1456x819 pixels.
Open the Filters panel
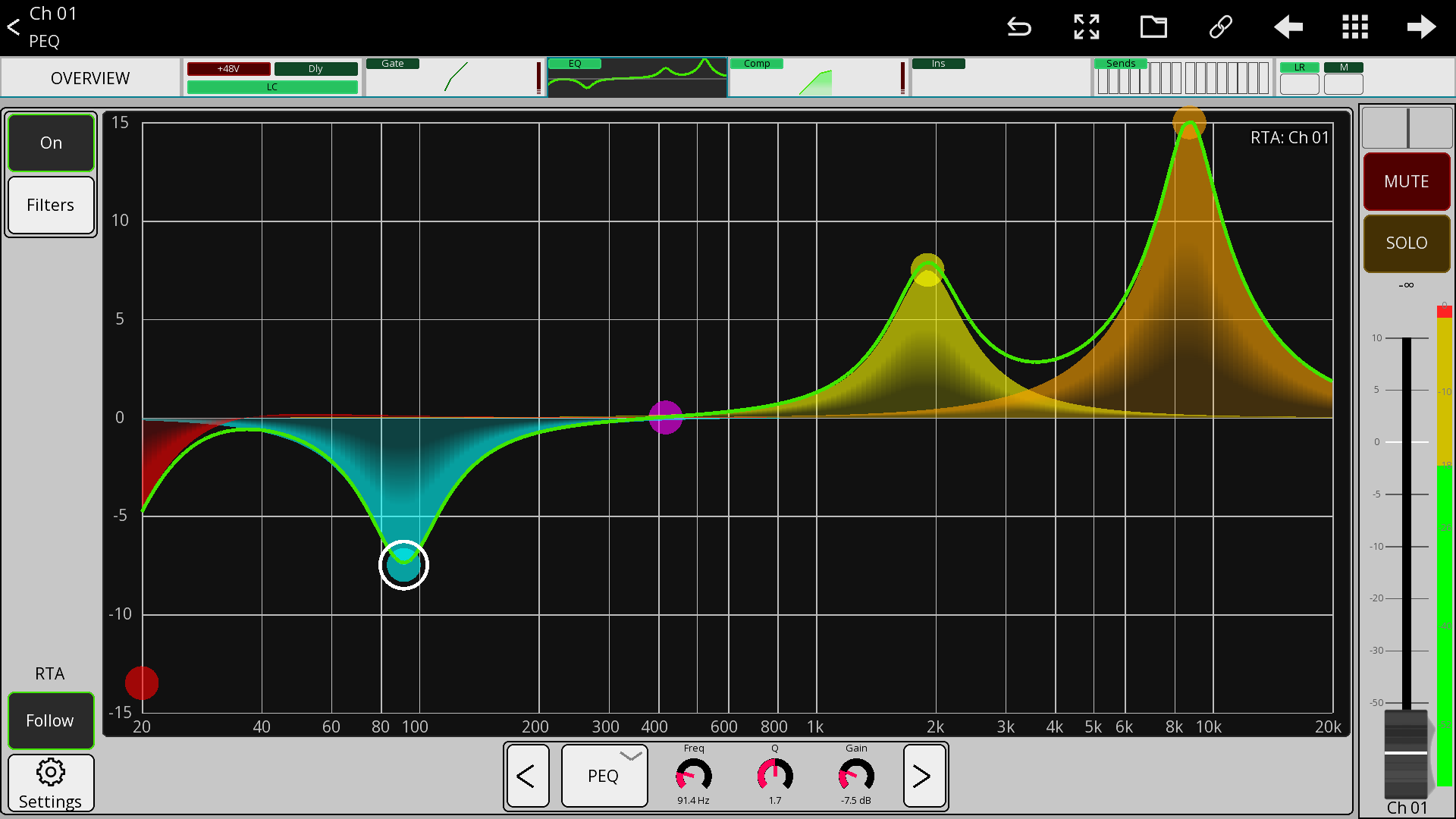tap(50, 204)
